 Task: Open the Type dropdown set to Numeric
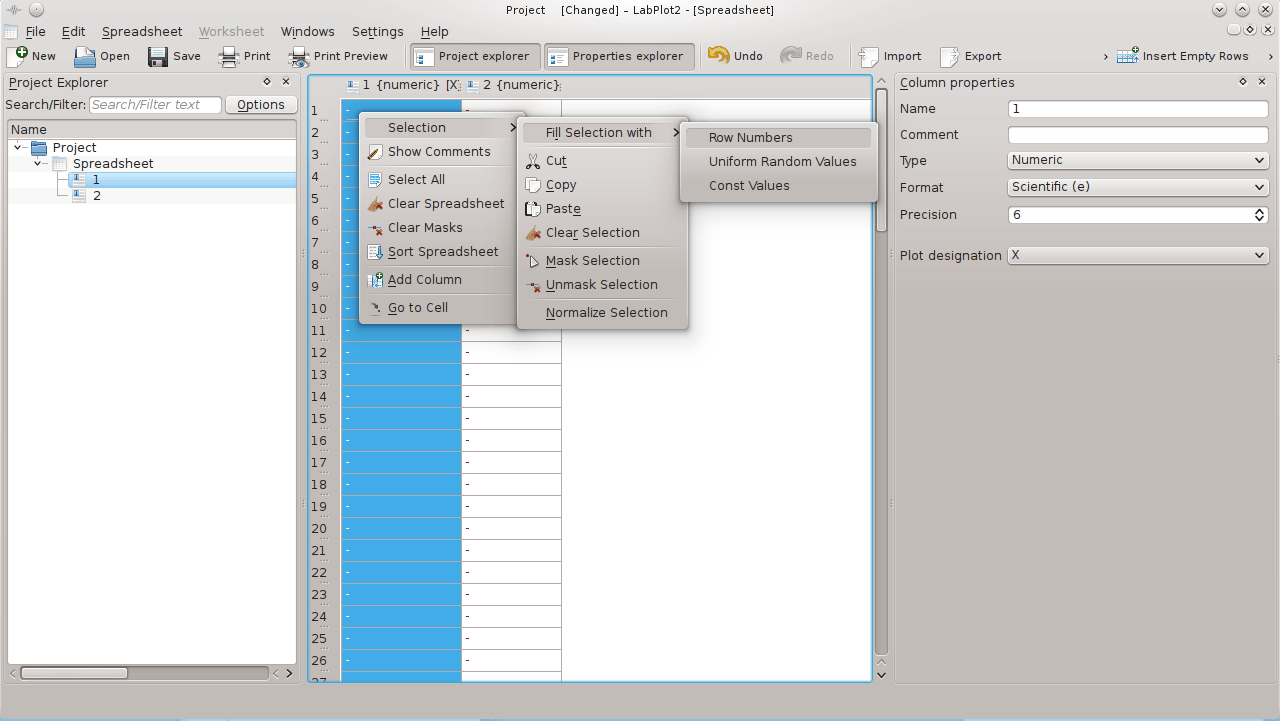point(1137,160)
